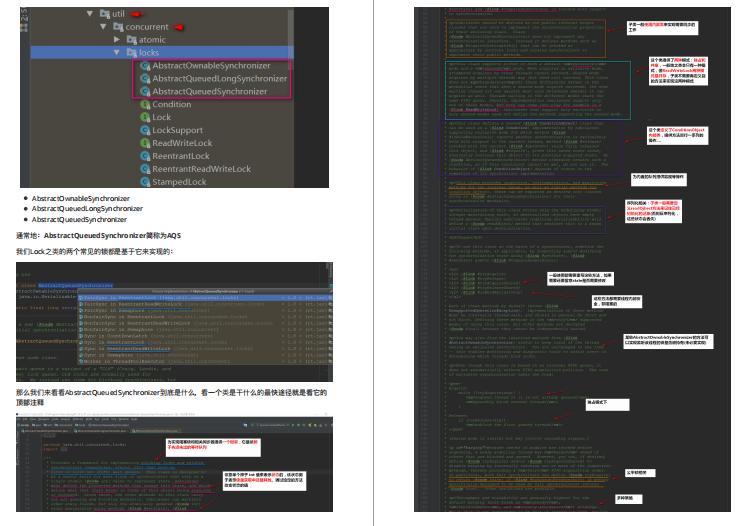The image size is (742, 526).
Task: Choose Sync in CountDownLatch implementation
Action: (x=205, y=336)
